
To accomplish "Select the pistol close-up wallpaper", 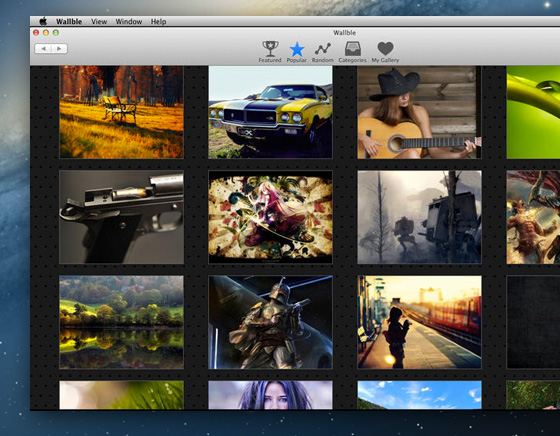I will tap(121, 217).
